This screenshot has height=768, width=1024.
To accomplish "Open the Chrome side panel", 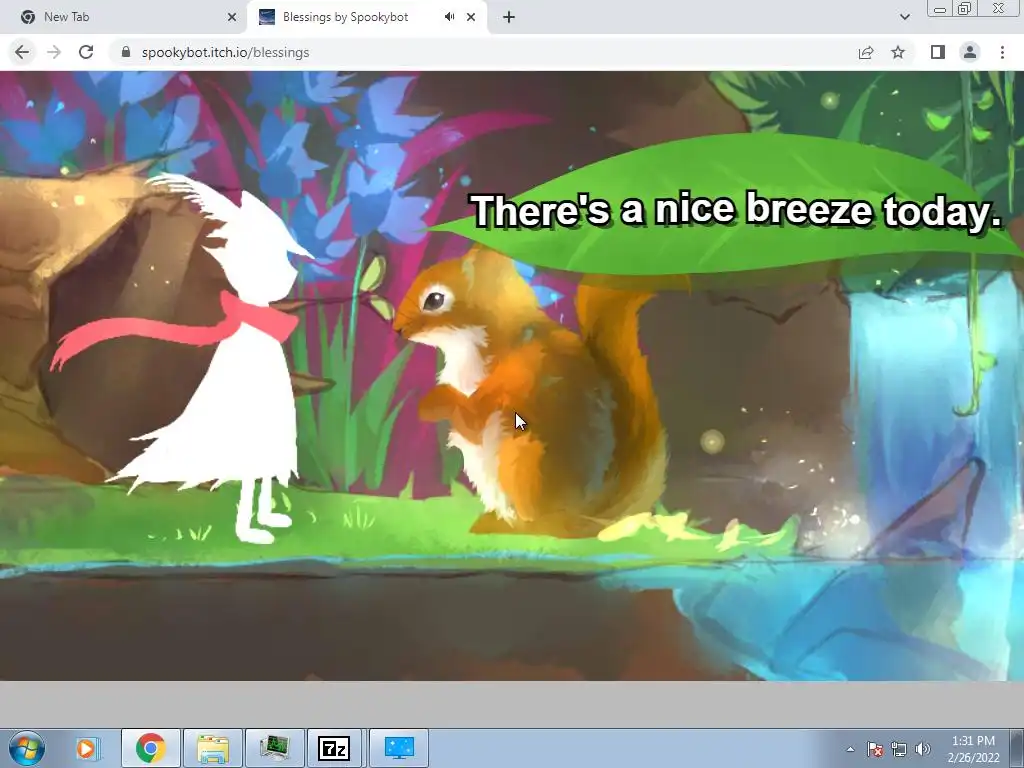I will point(938,52).
